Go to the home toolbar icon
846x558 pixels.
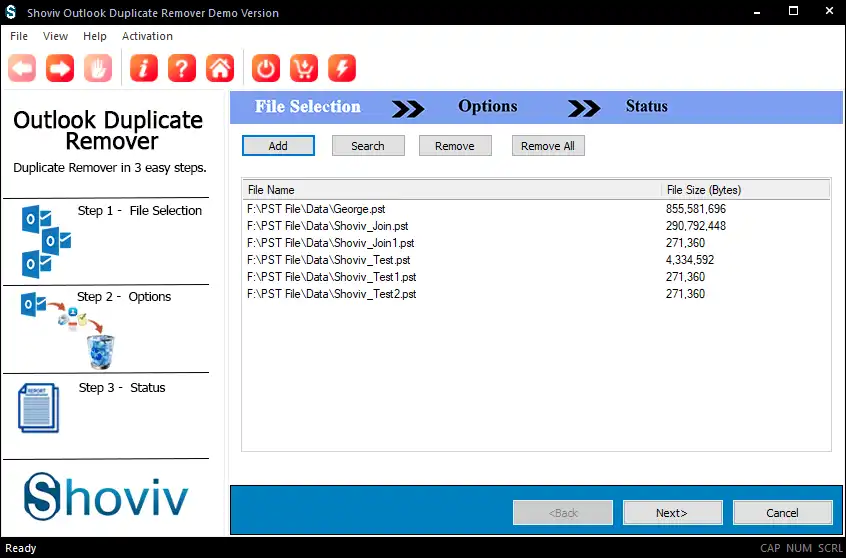click(x=220, y=68)
